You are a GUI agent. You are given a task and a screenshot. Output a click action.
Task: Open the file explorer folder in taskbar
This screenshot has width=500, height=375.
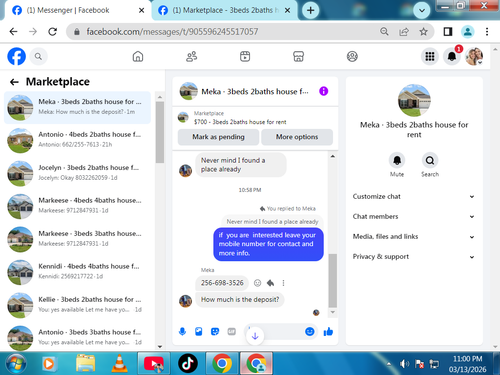pos(85,363)
